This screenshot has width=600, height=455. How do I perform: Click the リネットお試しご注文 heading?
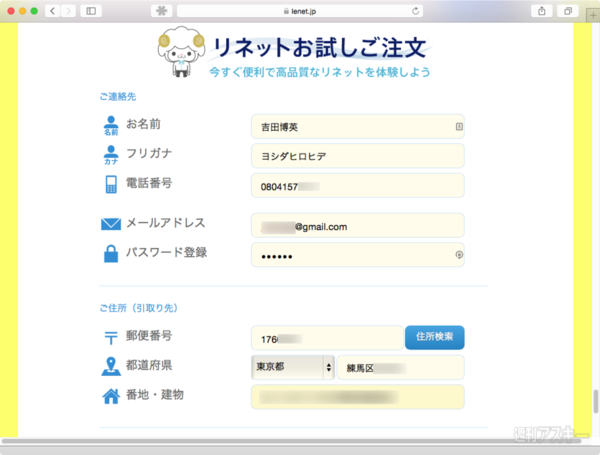click(x=320, y=47)
